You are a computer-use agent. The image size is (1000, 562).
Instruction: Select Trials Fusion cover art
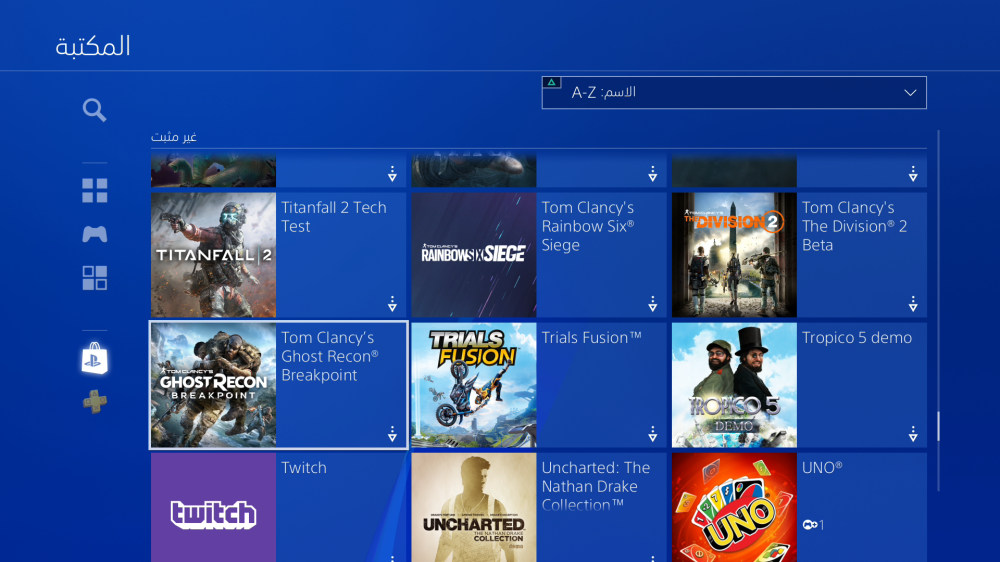pyautogui.click(x=474, y=385)
